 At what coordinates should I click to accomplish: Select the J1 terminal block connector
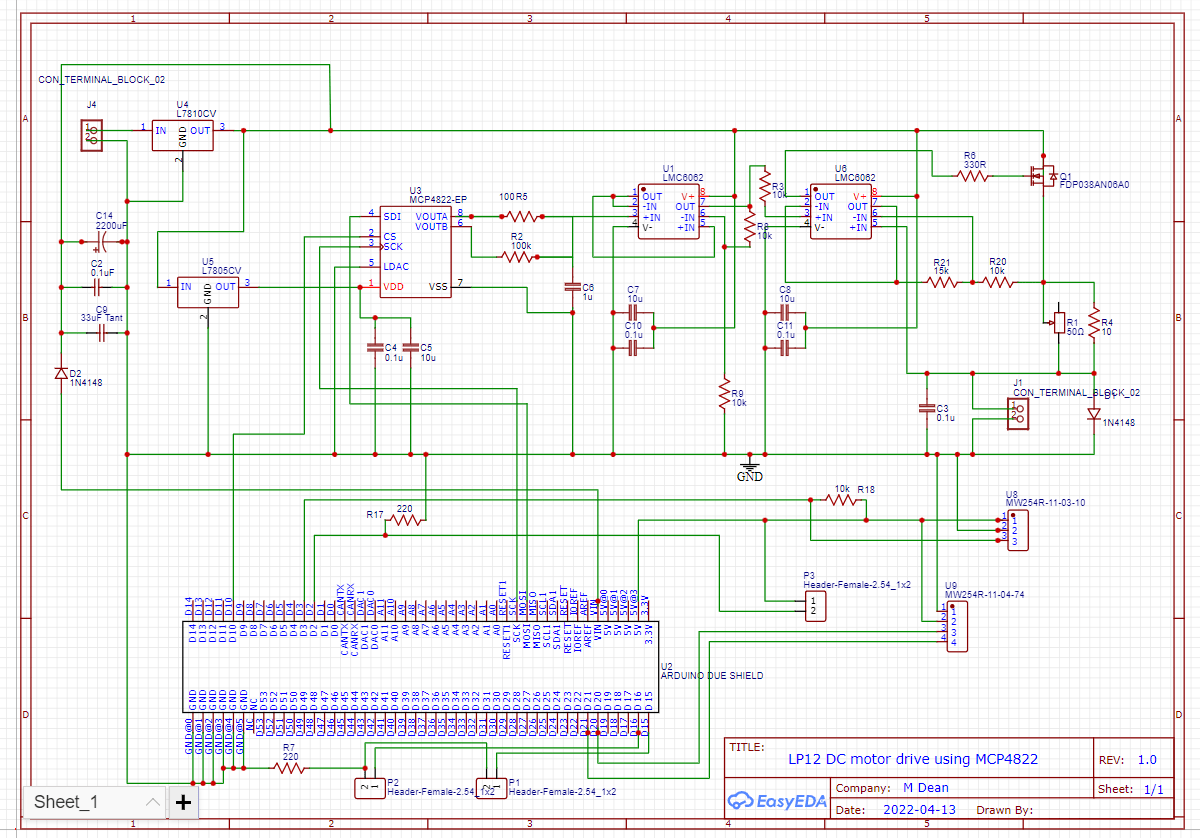(1018, 414)
